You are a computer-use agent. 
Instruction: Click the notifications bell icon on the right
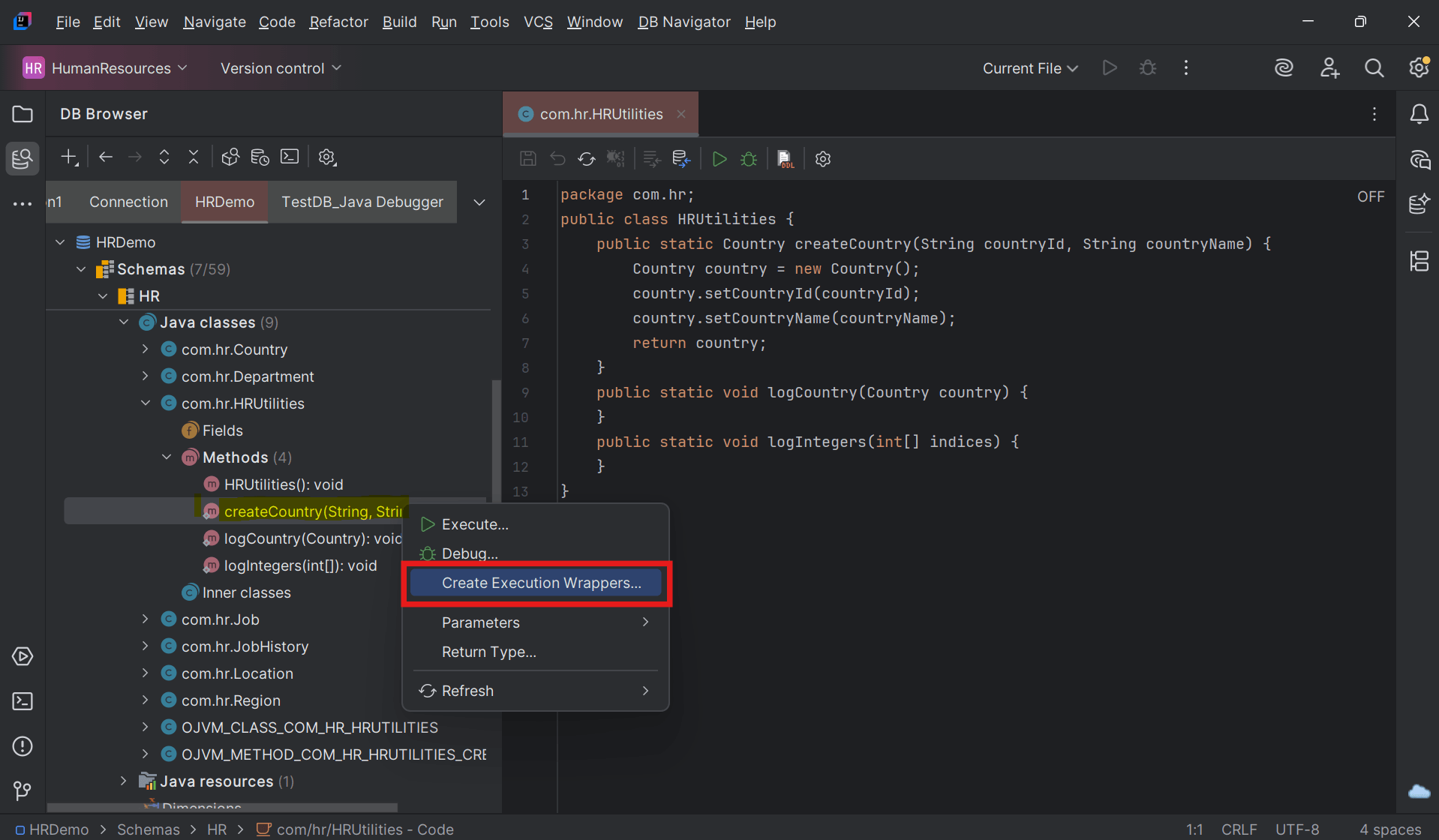1418,113
